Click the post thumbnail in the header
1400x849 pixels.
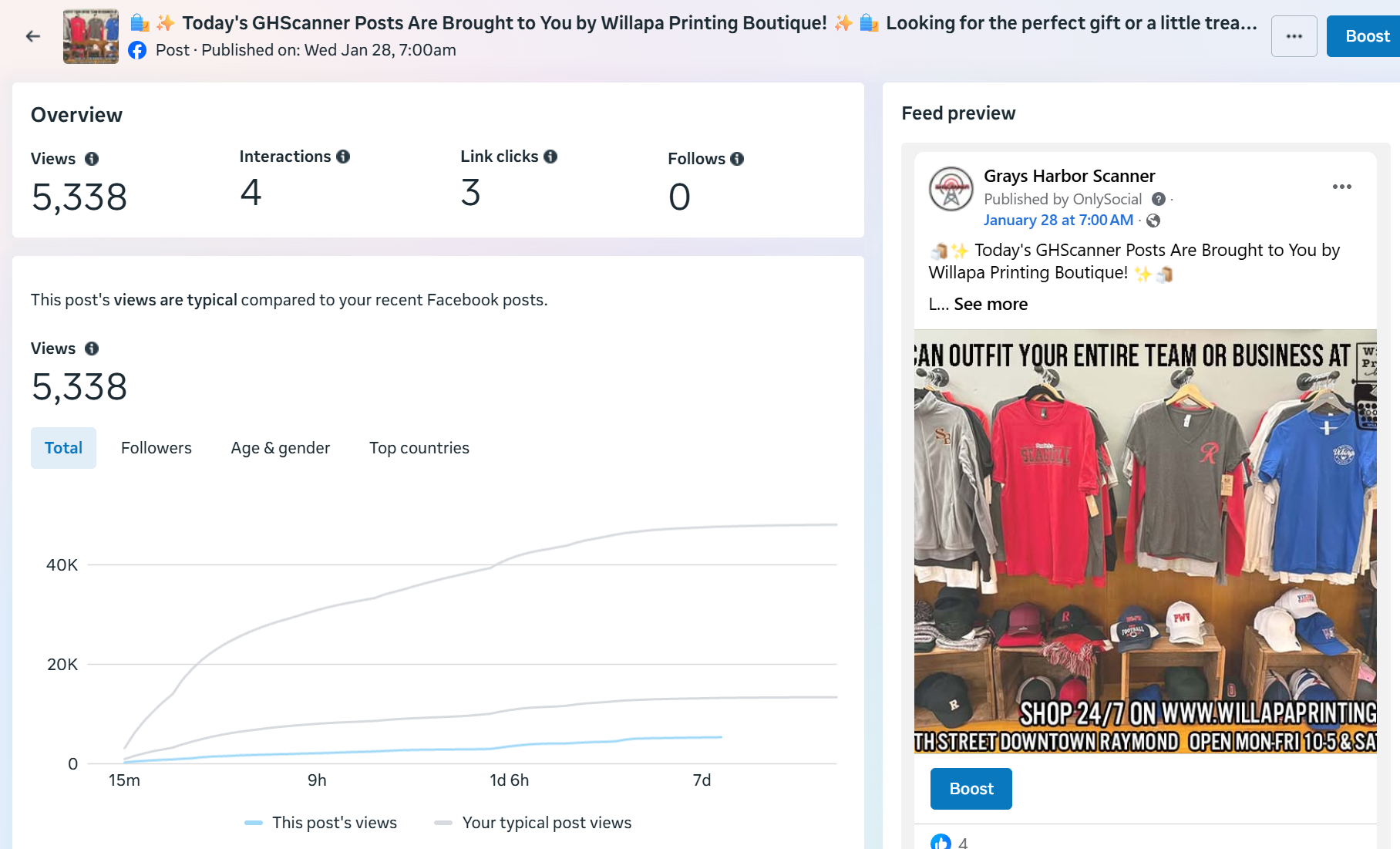click(x=91, y=36)
